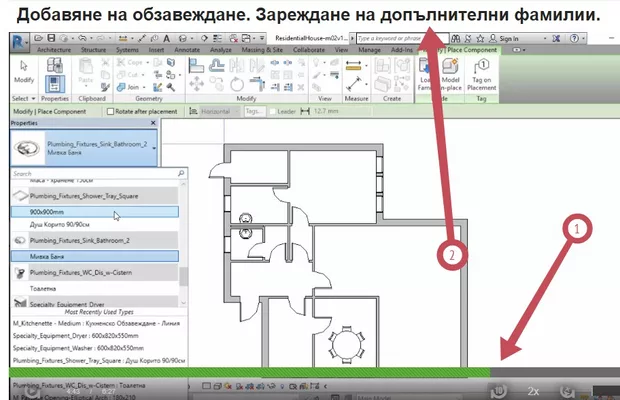Click the Default 3D View icon
This screenshot has height=400, width=620.
[x=183, y=39]
